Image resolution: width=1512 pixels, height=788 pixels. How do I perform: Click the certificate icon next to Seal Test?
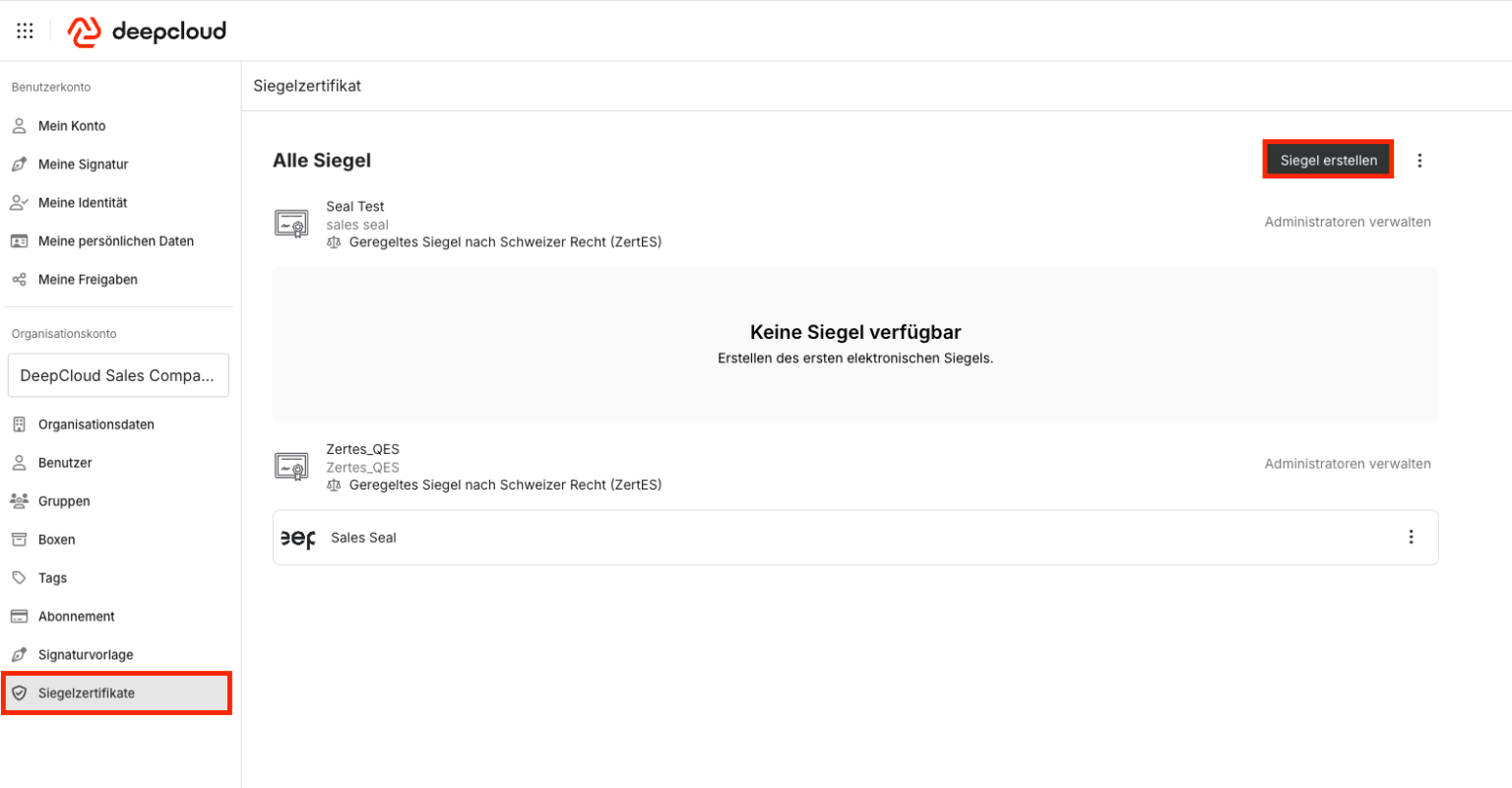click(x=291, y=223)
